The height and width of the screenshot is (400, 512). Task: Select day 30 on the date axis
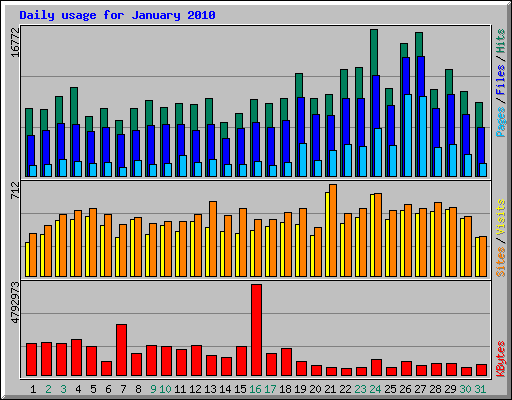click(x=465, y=389)
